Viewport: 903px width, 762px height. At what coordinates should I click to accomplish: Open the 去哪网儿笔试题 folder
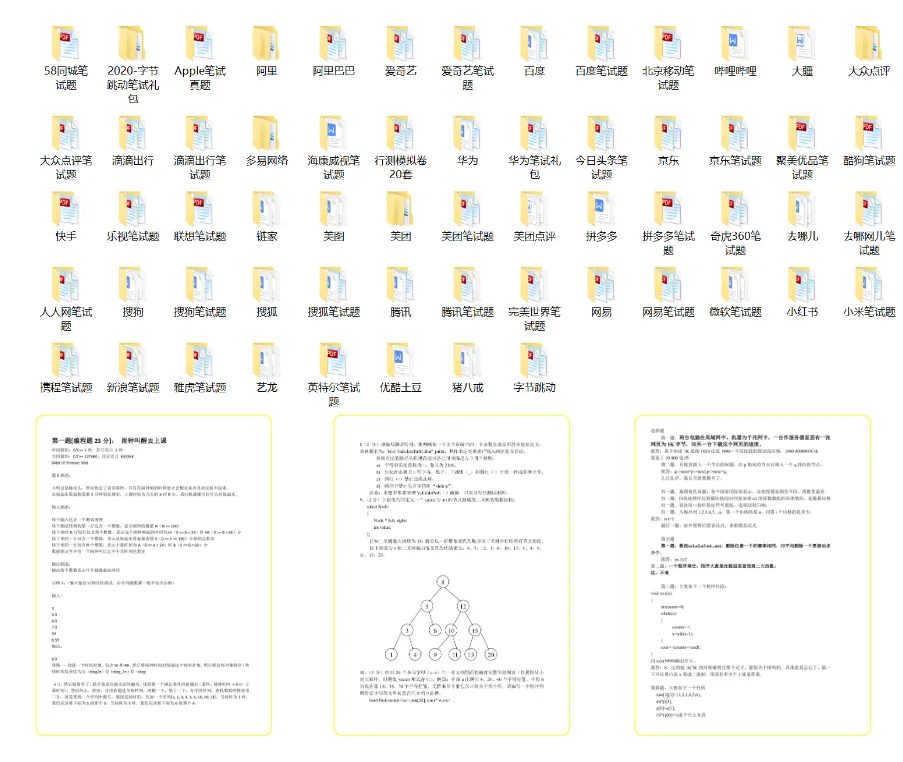click(869, 209)
